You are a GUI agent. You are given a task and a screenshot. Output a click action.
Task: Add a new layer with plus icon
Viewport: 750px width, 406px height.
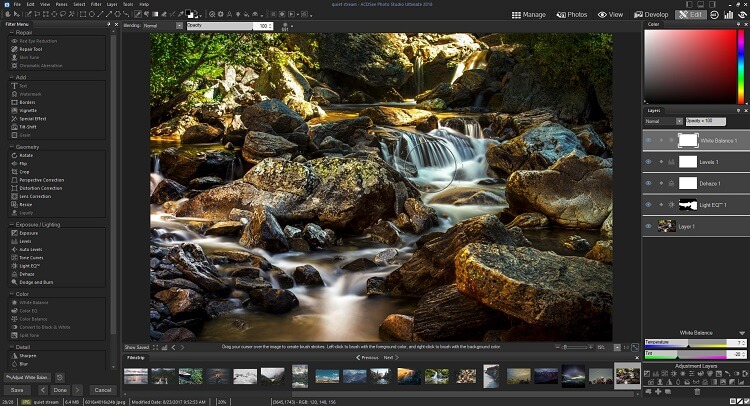tap(658, 392)
